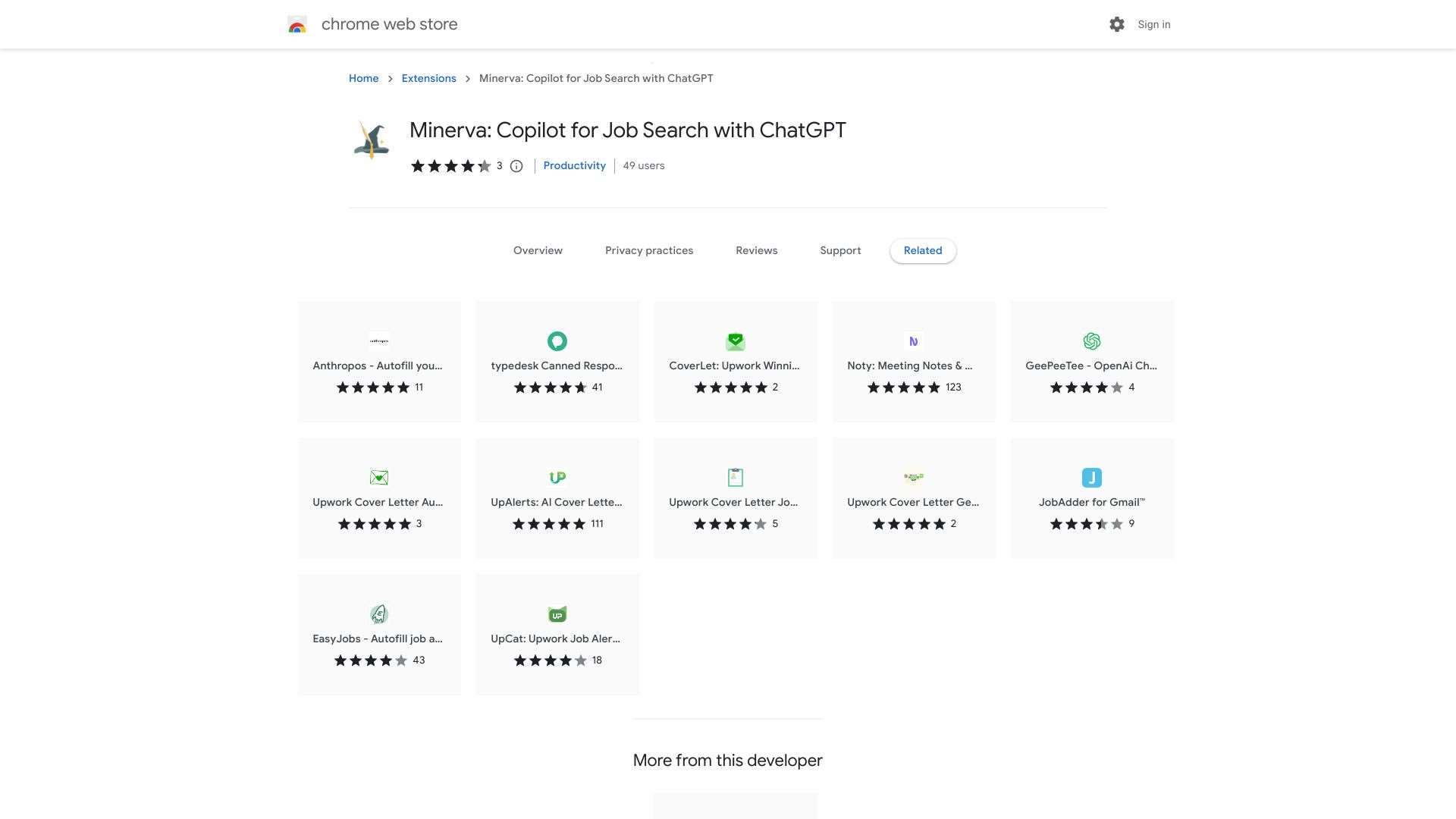Screen dimensions: 1456x819
Task: Click the Minerva wizard hat extension icon
Action: (372, 140)
